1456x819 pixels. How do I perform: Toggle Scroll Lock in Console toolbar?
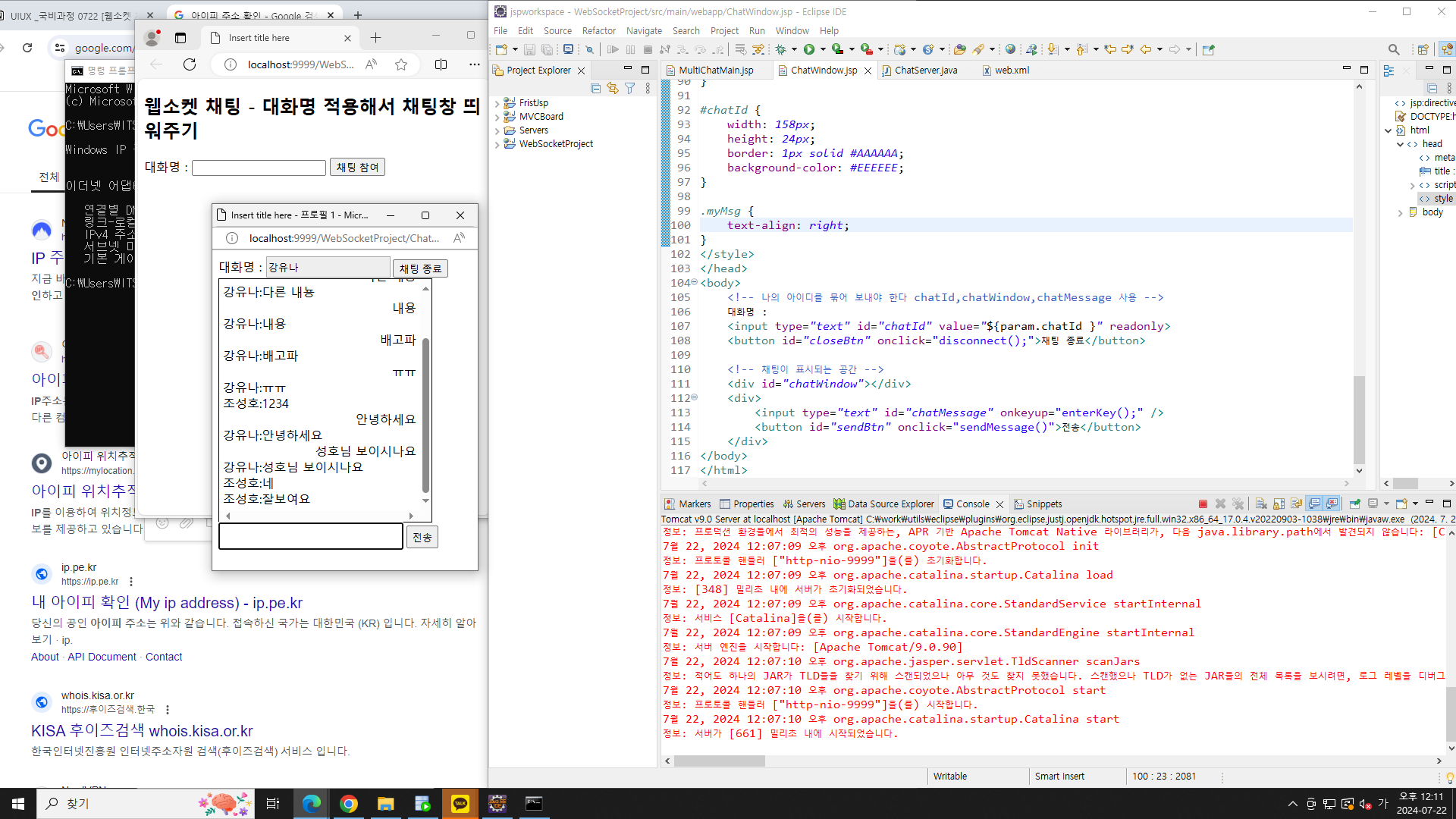[x=1279, y=504]
